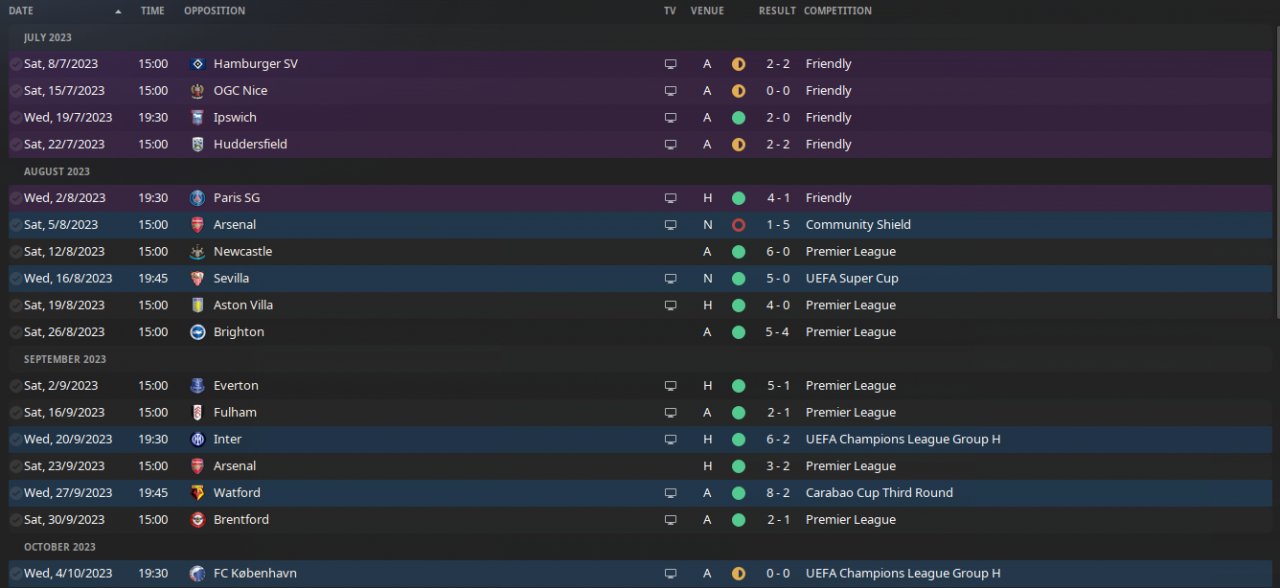Viewport: 1280px width, 588px height.
Task: Click the TV icon in the Inter row
Action: click(670, 440)
